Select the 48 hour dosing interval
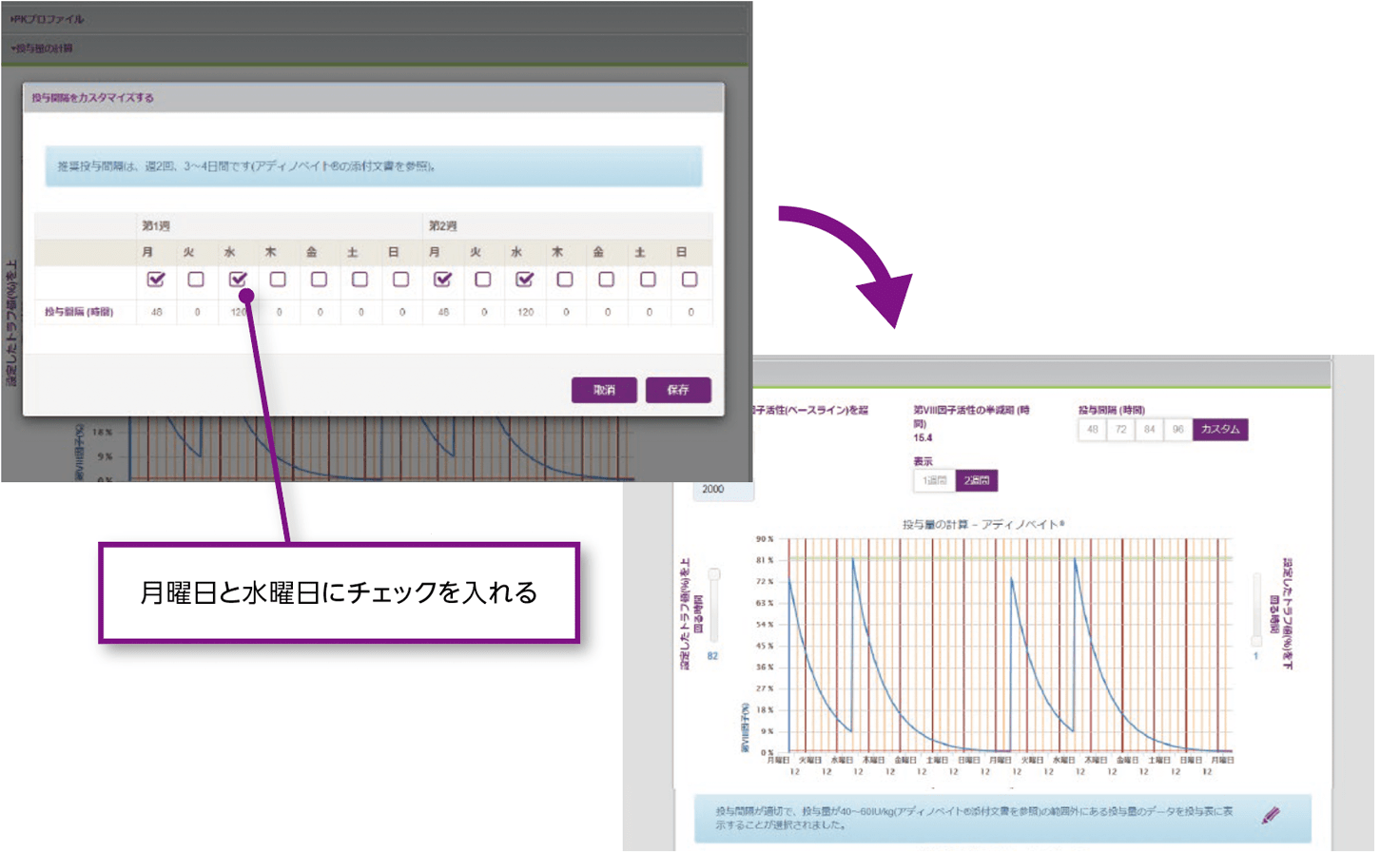This screenshot has height=852, width=1400. [1093, 430]
